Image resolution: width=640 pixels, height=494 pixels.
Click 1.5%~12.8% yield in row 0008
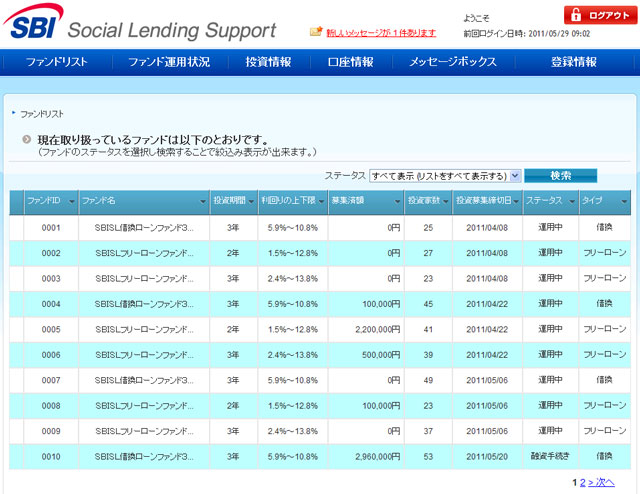[x=293, y=406]
